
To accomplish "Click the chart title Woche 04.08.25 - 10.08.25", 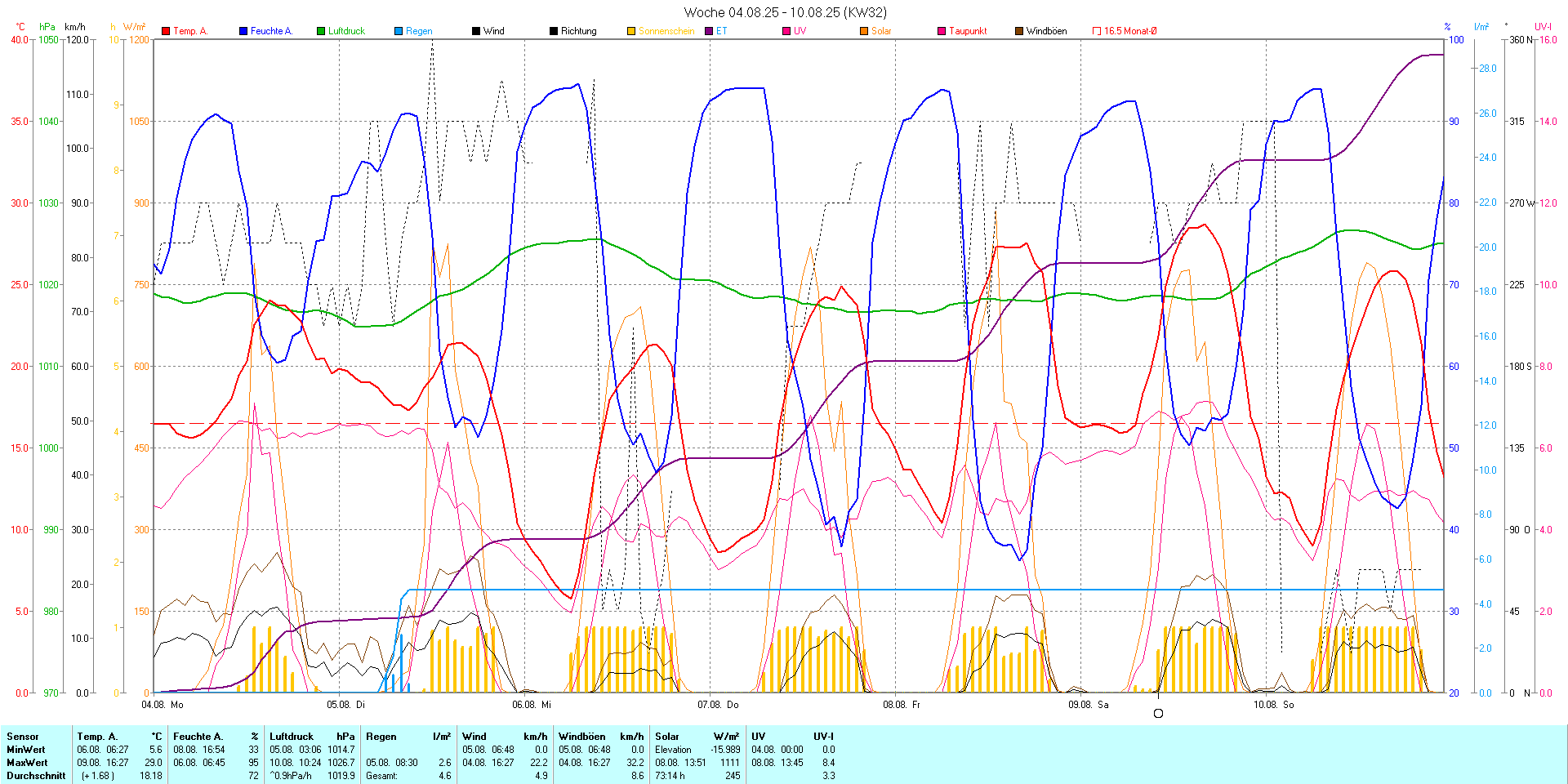I will coord(784,12).
